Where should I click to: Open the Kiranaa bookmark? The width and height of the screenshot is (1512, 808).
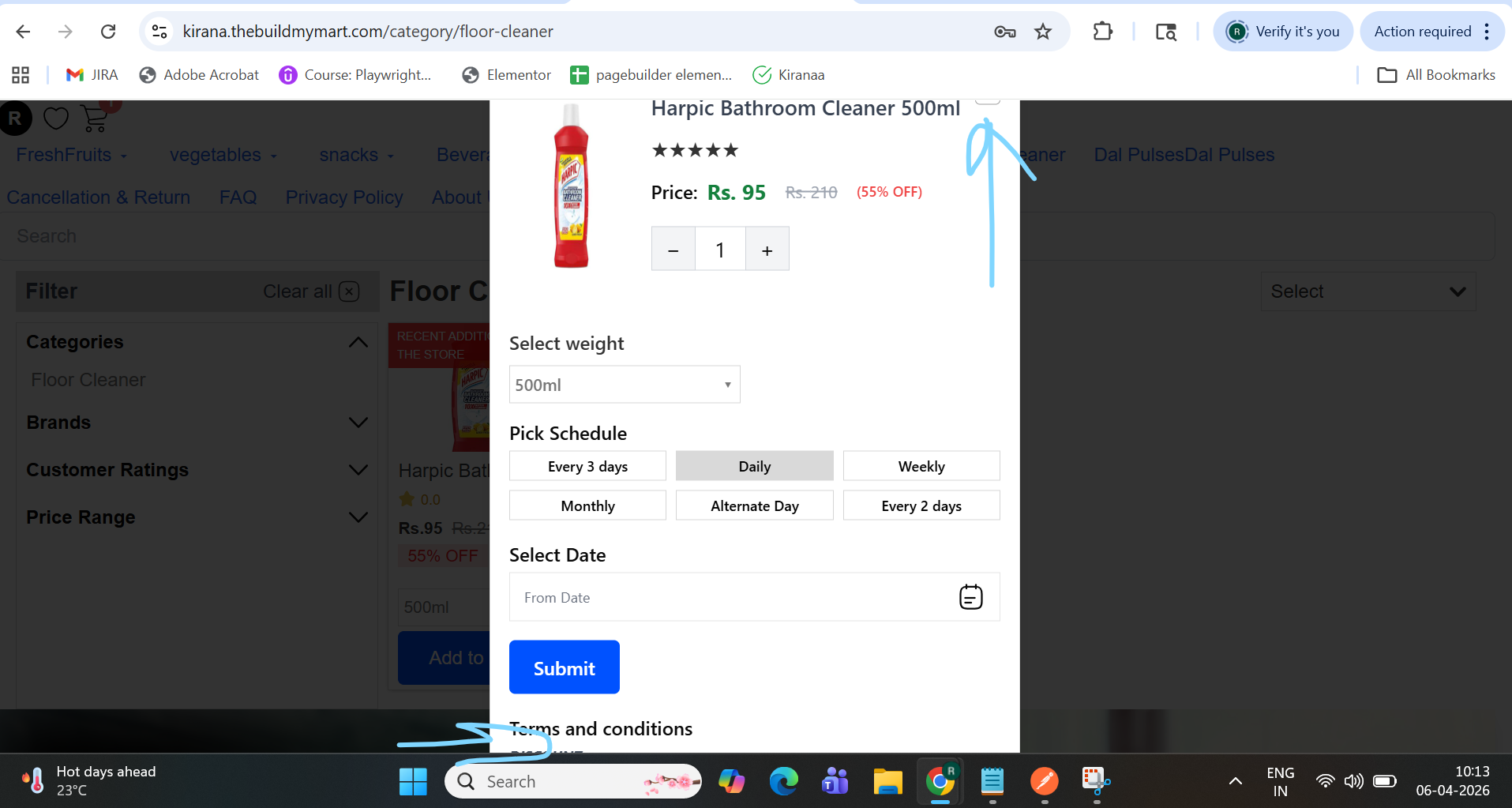click(x=789, y=75)
